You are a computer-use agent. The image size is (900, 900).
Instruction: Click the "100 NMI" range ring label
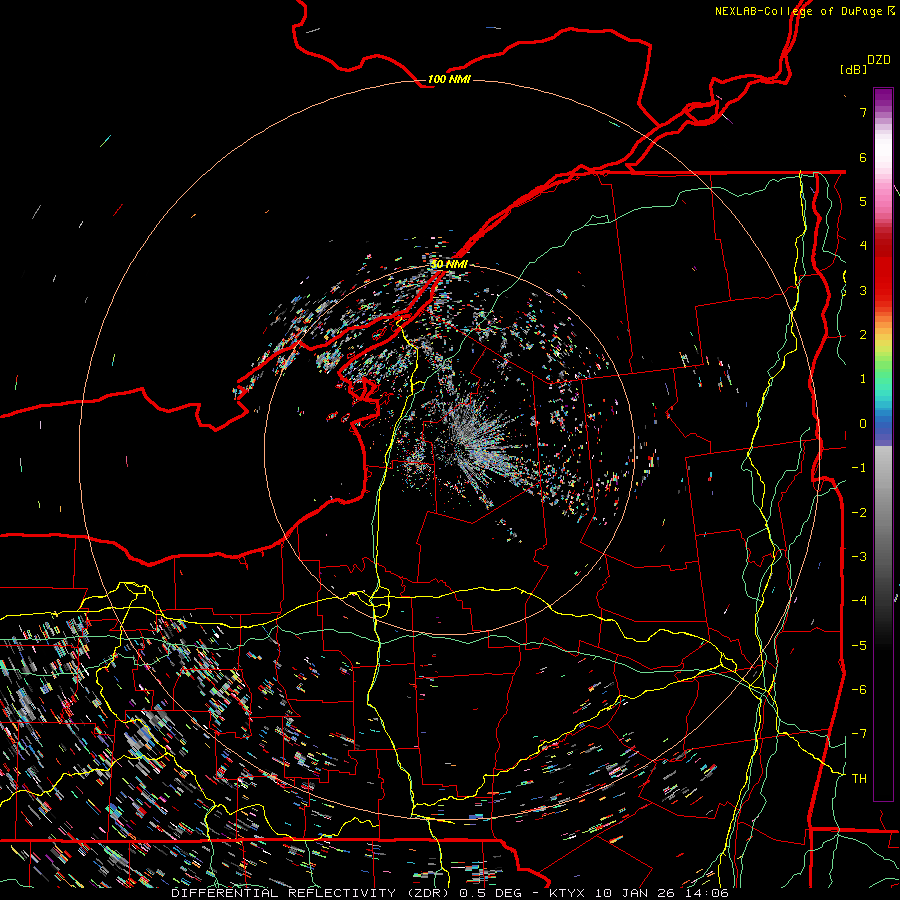point(449,79)
